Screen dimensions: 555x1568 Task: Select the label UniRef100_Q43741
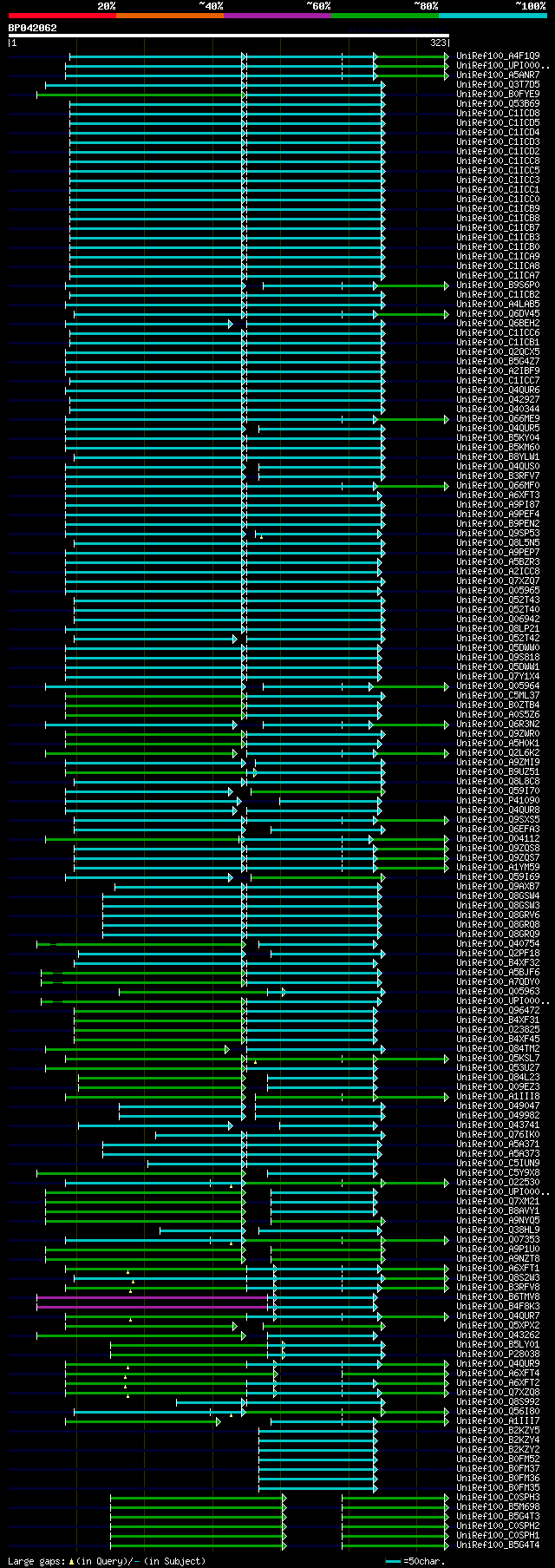[x=498, y=1125]
